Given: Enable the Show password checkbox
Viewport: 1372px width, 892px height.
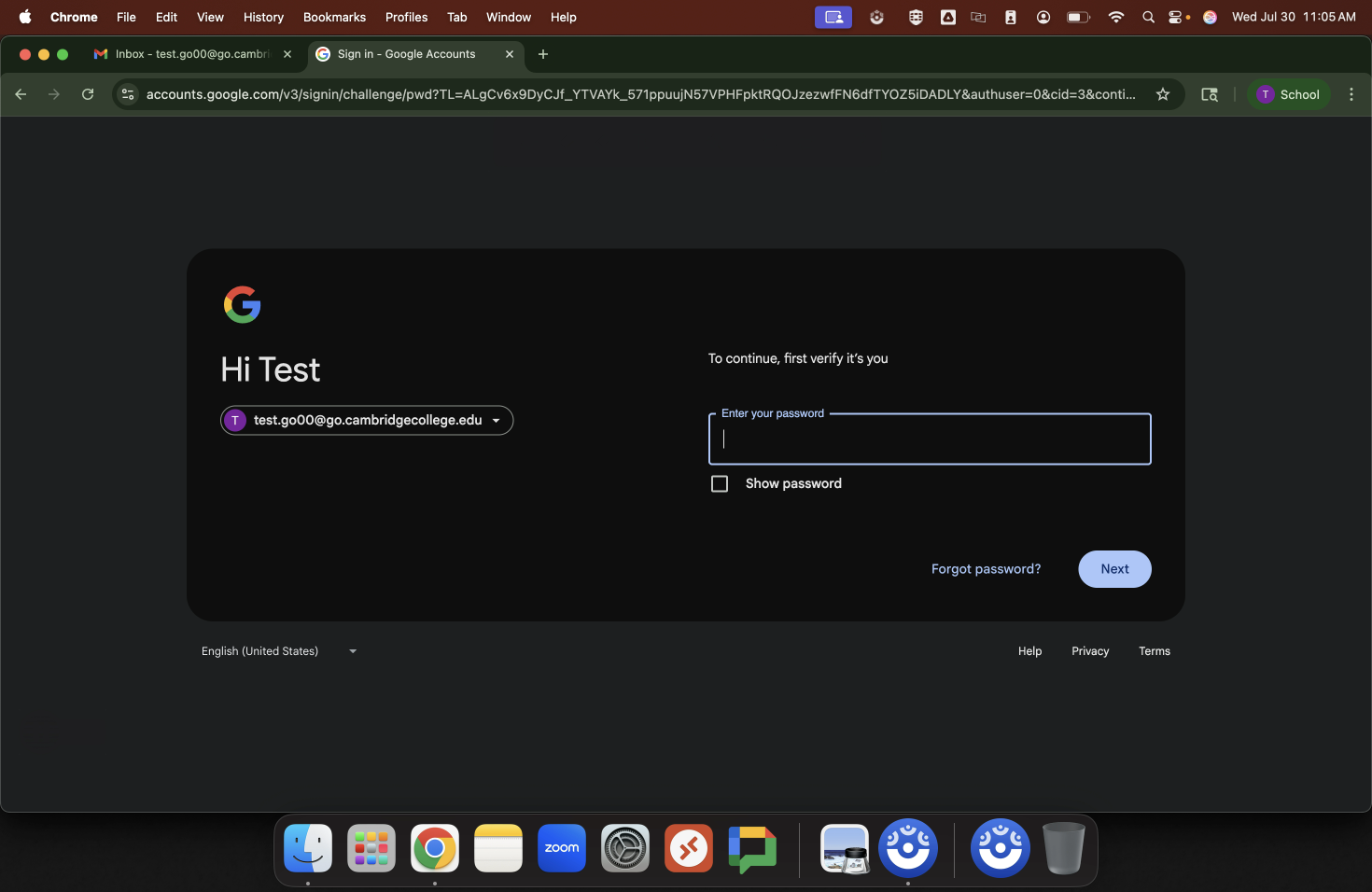Looking at the screenshot, I should [720, 483].
